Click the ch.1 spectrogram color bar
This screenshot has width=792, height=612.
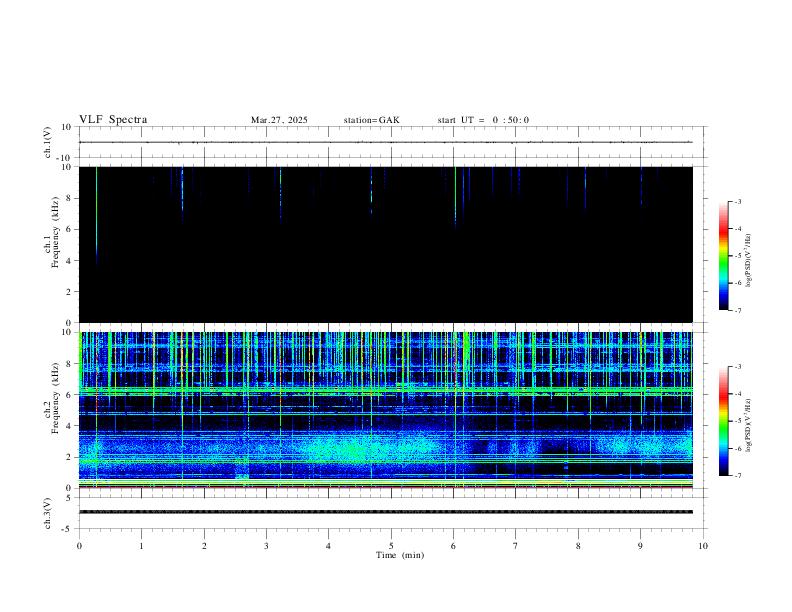tap(723, 256)
